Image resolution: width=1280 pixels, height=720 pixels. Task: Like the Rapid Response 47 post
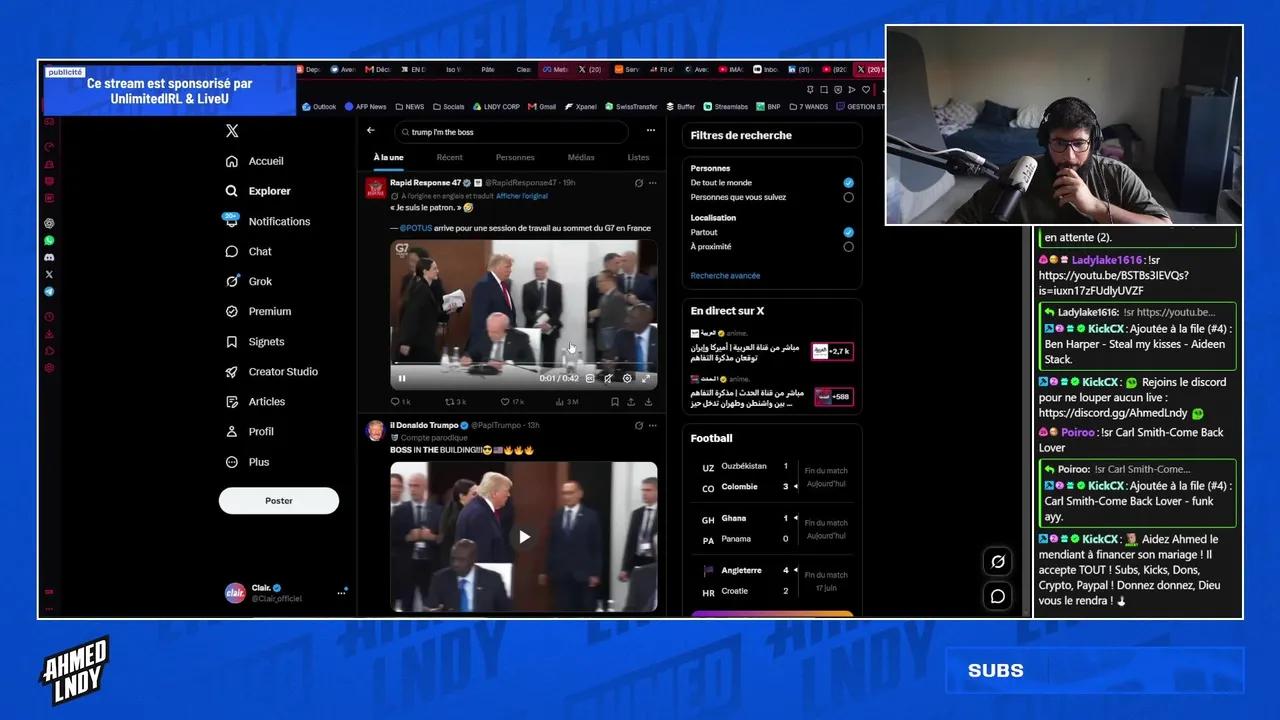pos(510,402)
